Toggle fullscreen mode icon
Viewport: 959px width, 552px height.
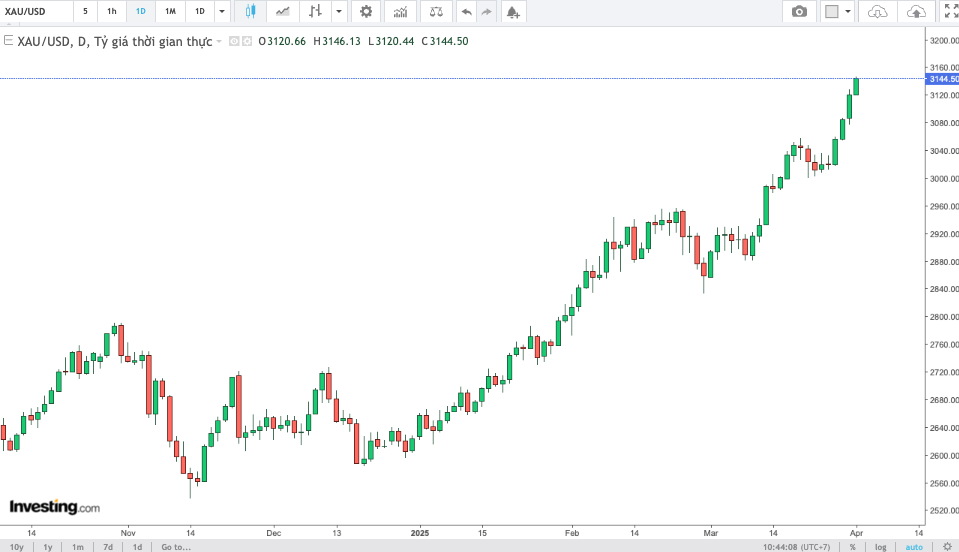pyautogui.click(x=951, y=12)
